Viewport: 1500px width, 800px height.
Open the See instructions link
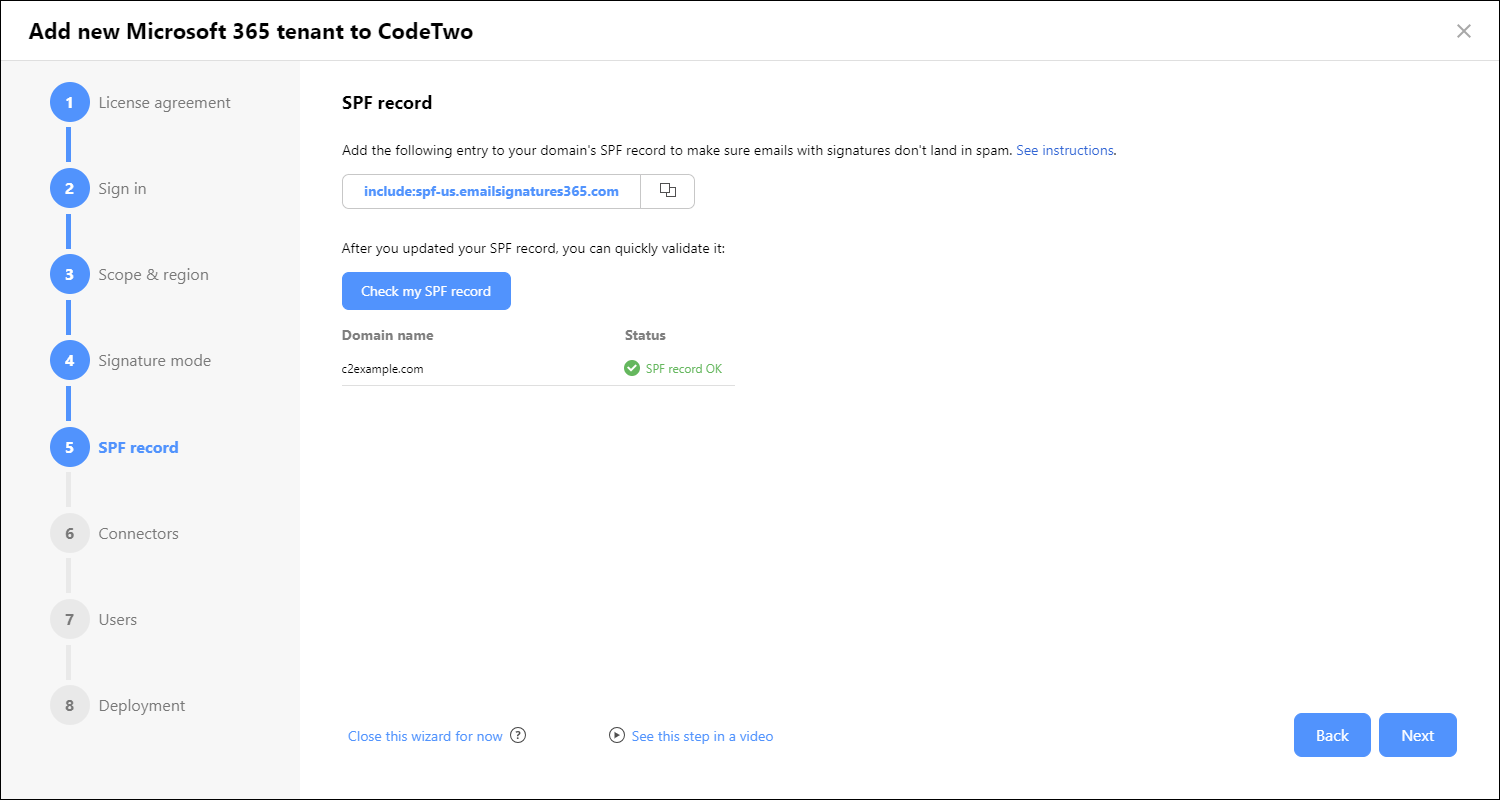(x=1064, y=150)
